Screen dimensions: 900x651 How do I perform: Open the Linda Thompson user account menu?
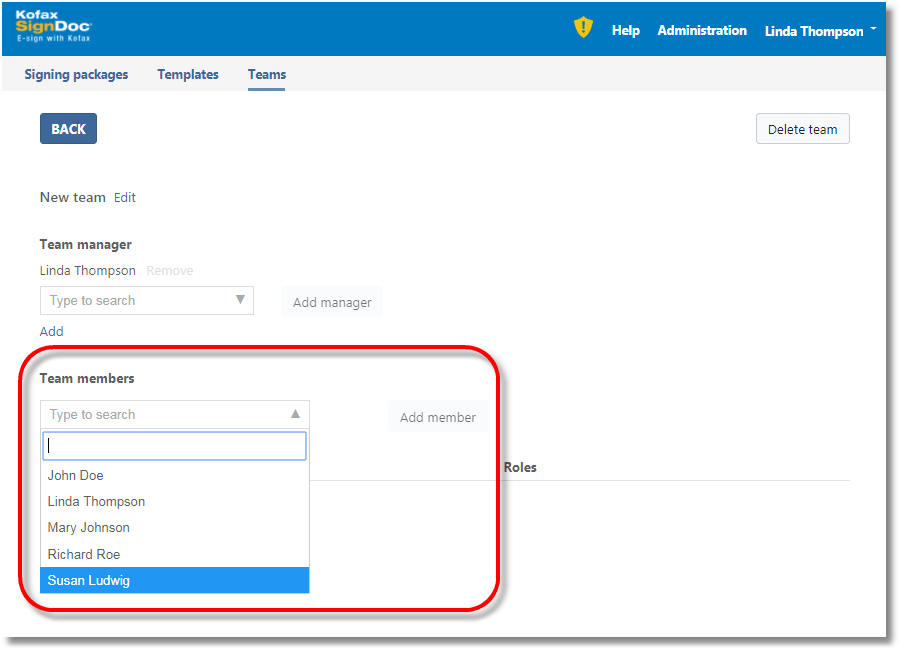[819, 31]
